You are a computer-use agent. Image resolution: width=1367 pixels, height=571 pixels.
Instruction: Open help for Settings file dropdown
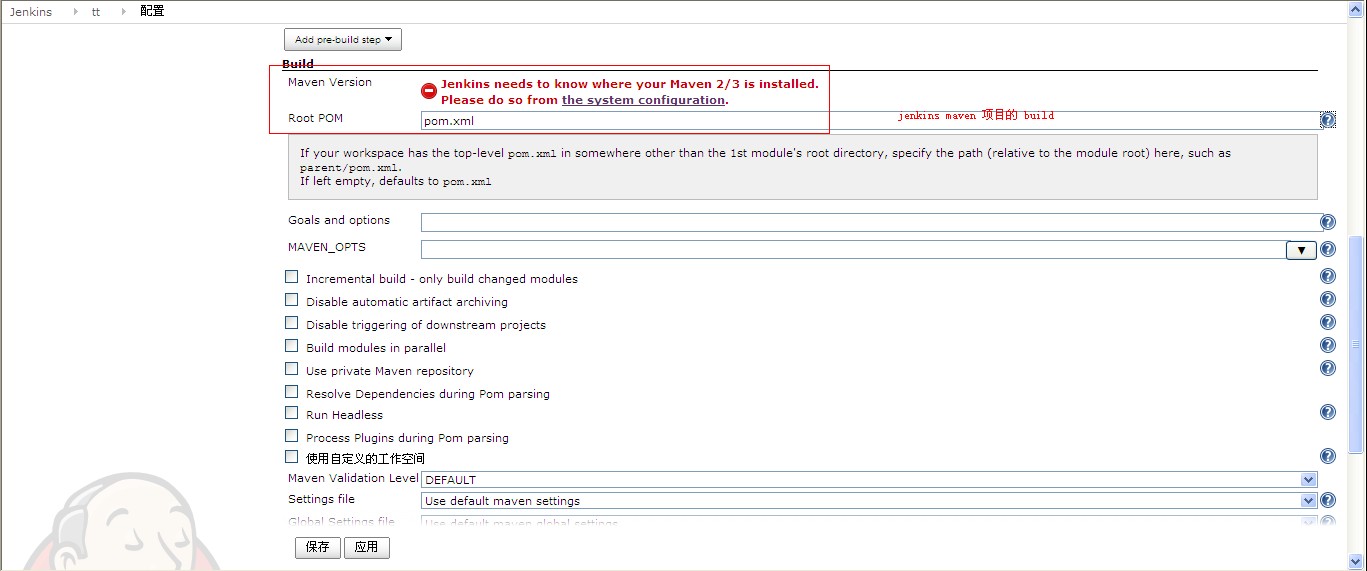click(1328, 501)
